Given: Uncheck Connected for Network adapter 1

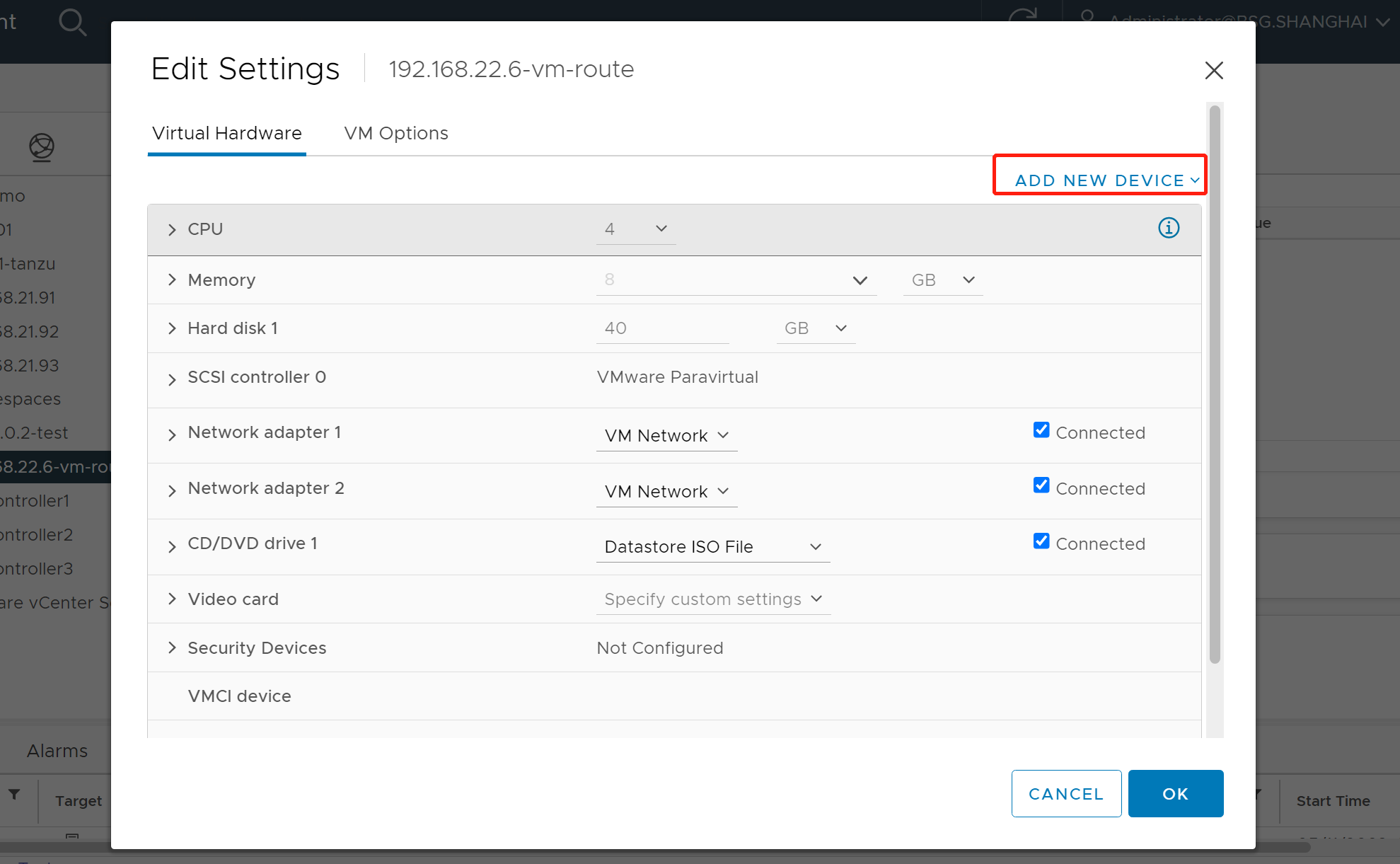Looking at the screenshot, I should pos(1041,430).
